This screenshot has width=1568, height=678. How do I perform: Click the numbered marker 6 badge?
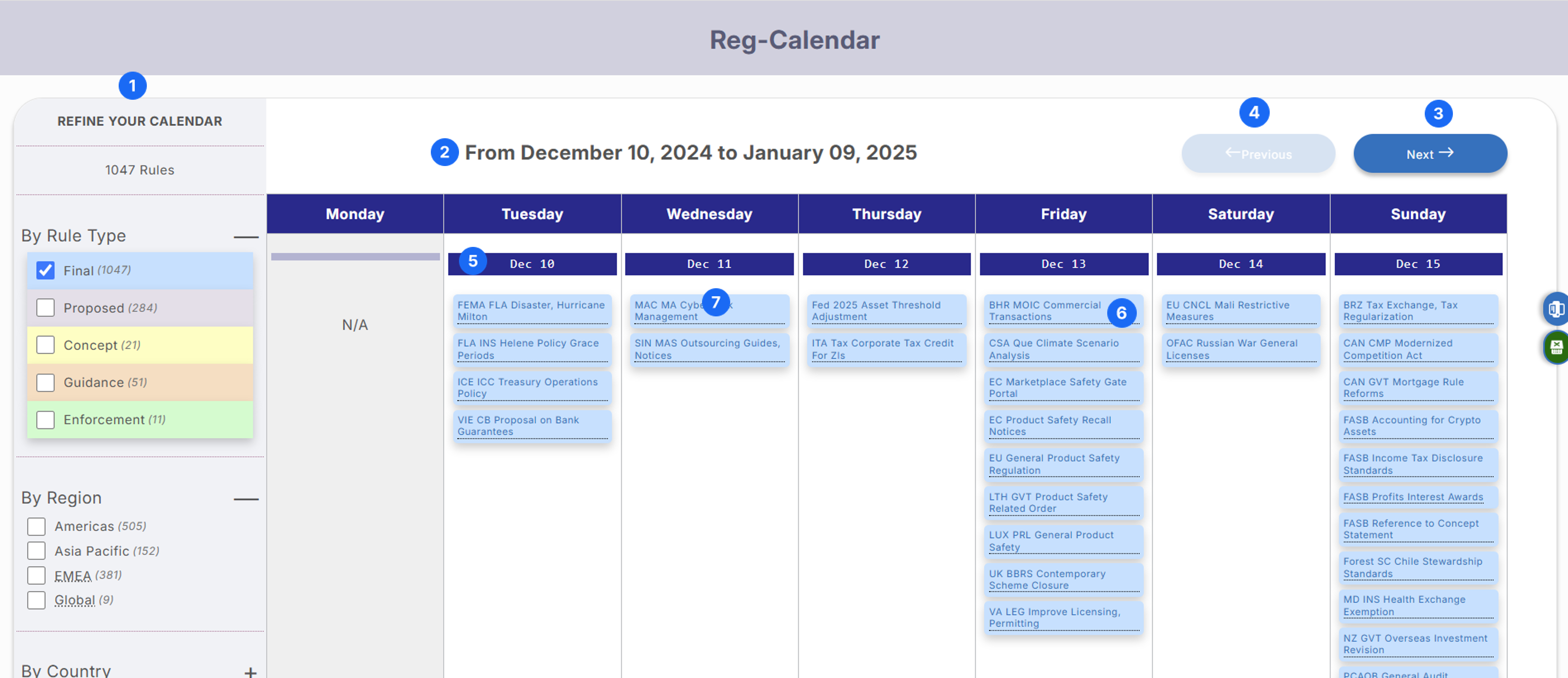(1121, 313)
